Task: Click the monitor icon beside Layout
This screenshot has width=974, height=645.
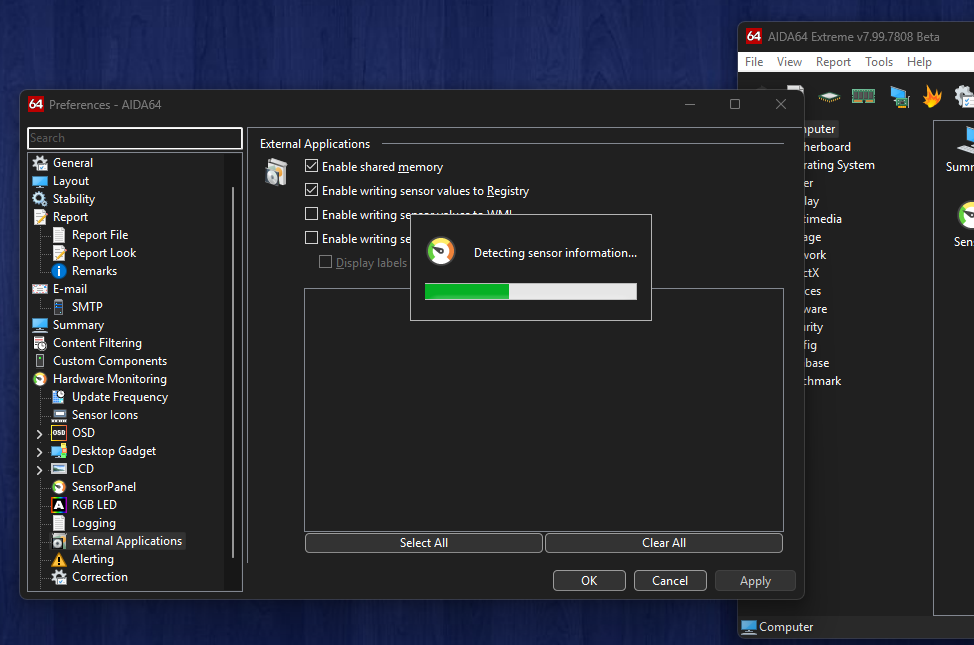Action: point(40,181)
